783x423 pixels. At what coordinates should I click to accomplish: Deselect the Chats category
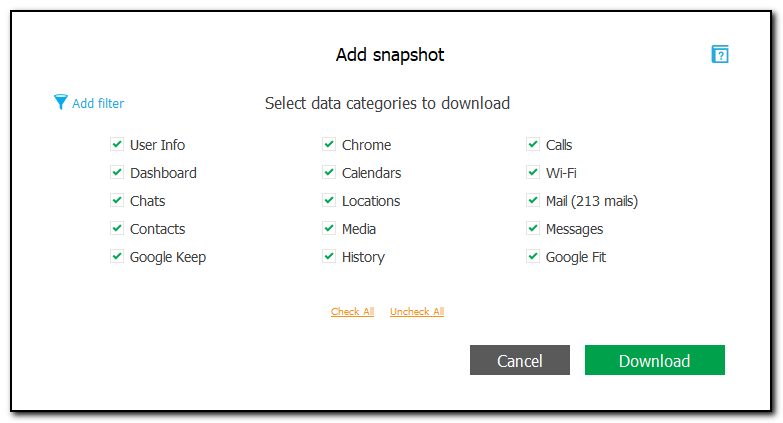tap(117, 201)
